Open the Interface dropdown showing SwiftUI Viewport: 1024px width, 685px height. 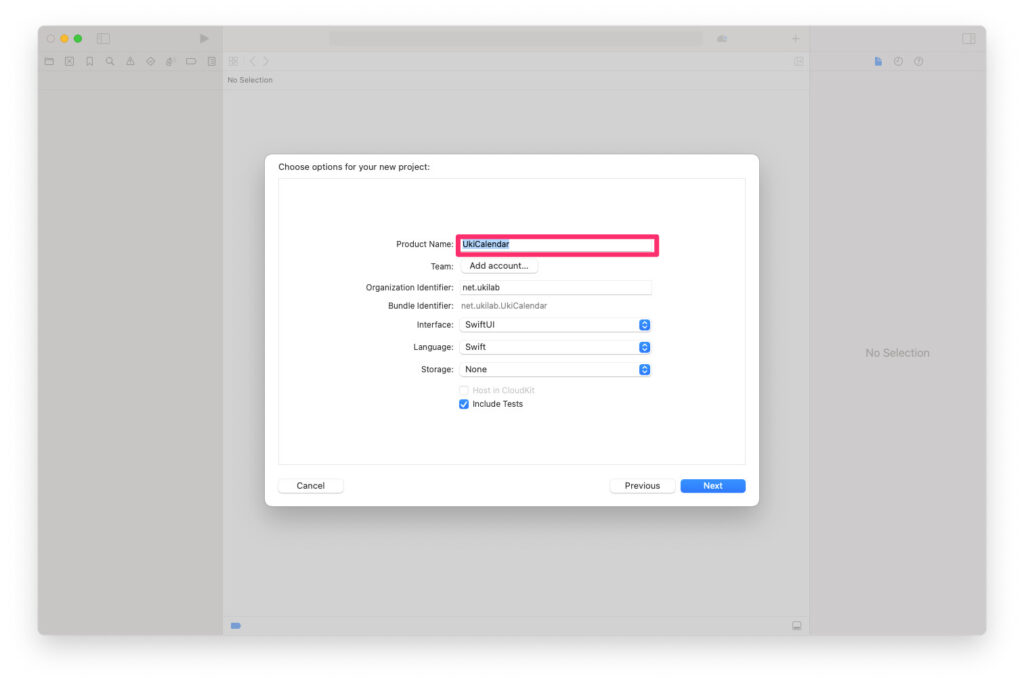click(555, 325)
